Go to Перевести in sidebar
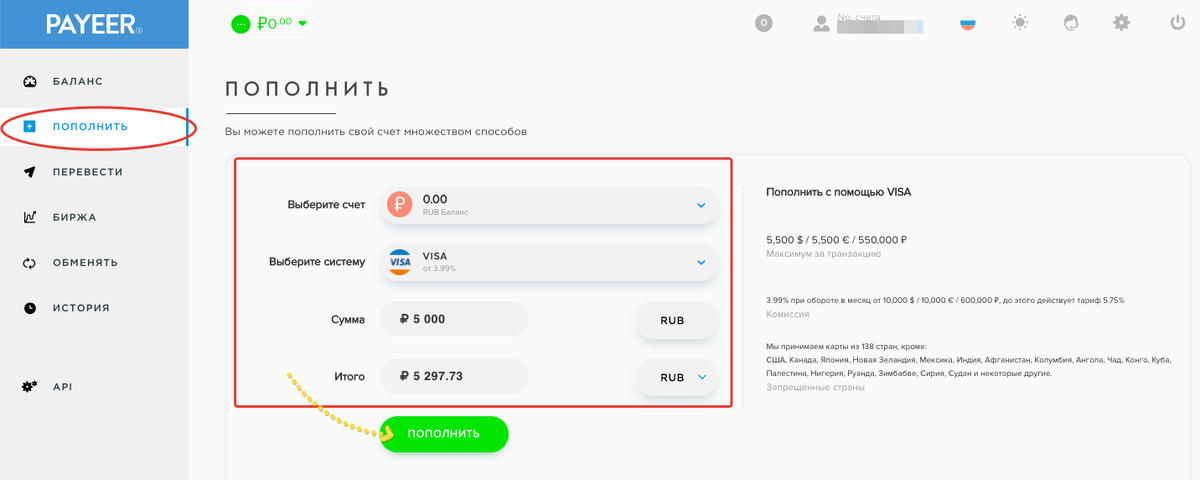The height and width of the screenshot is (480, 1200). tap(87, 172)
